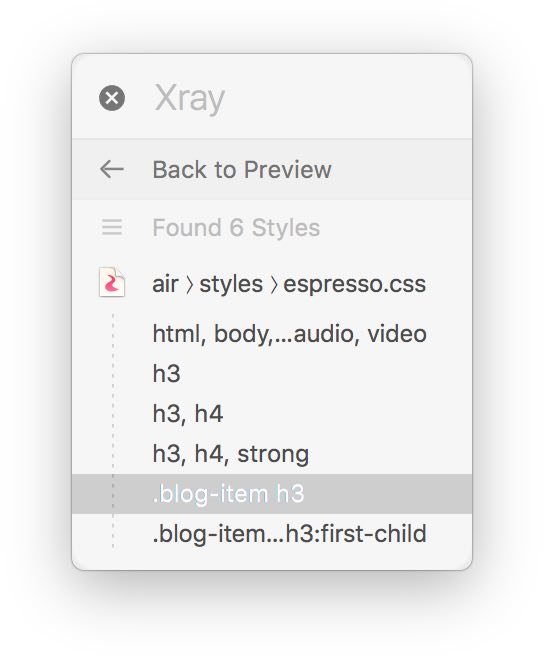
Task: Close the Xray panel with the X icon
Action: (x=112, y=98)
